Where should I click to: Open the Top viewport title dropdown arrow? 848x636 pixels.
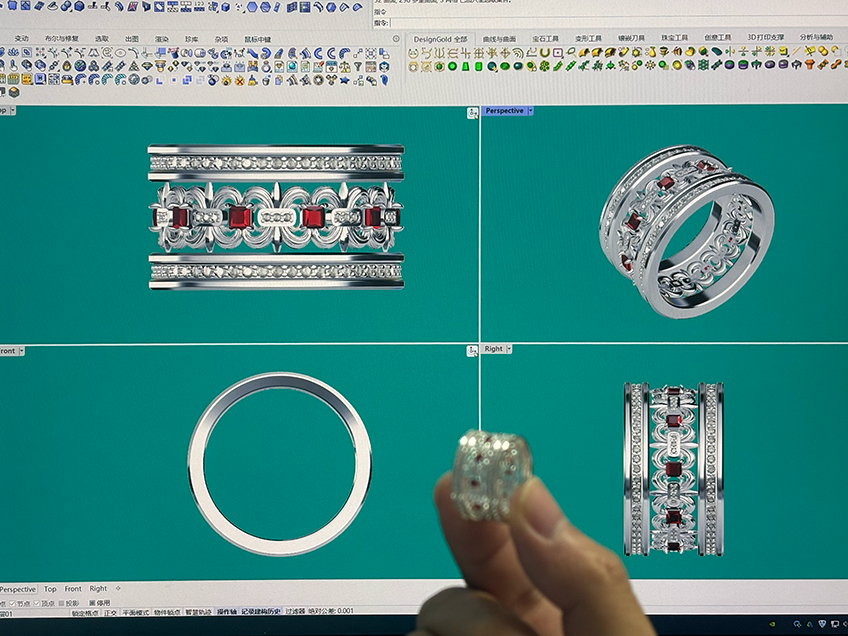pyautogui.click(x=12, y=110)
